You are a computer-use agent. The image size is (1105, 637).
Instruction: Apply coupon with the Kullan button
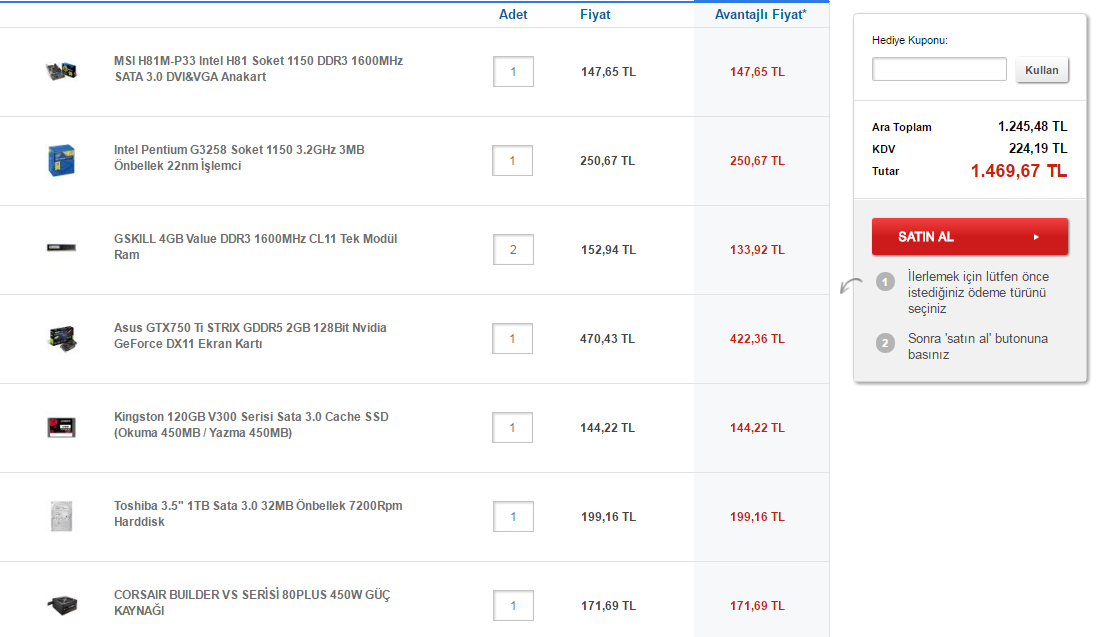click(1042, 70)
